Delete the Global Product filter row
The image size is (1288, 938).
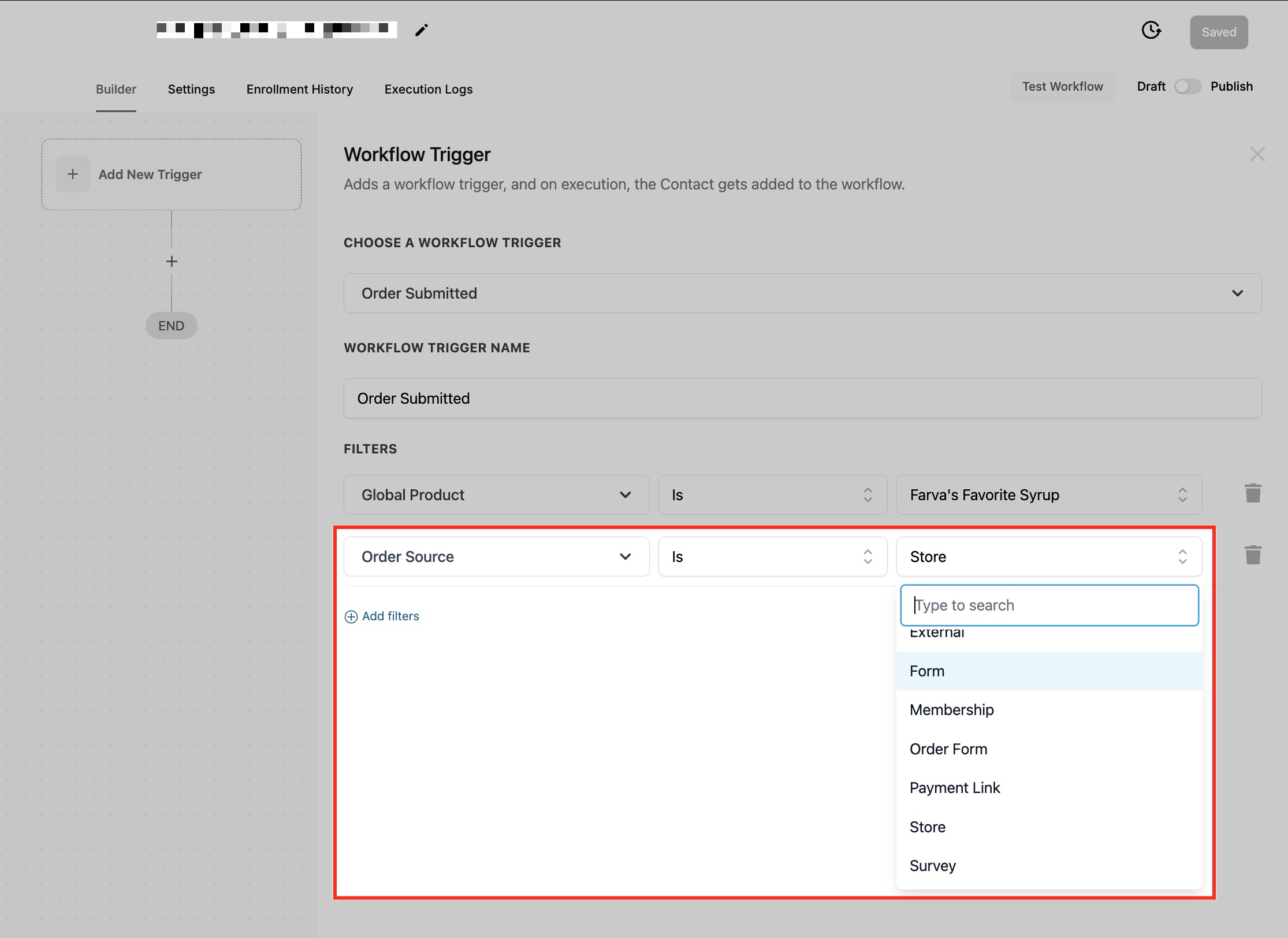tap(1252, 494)
